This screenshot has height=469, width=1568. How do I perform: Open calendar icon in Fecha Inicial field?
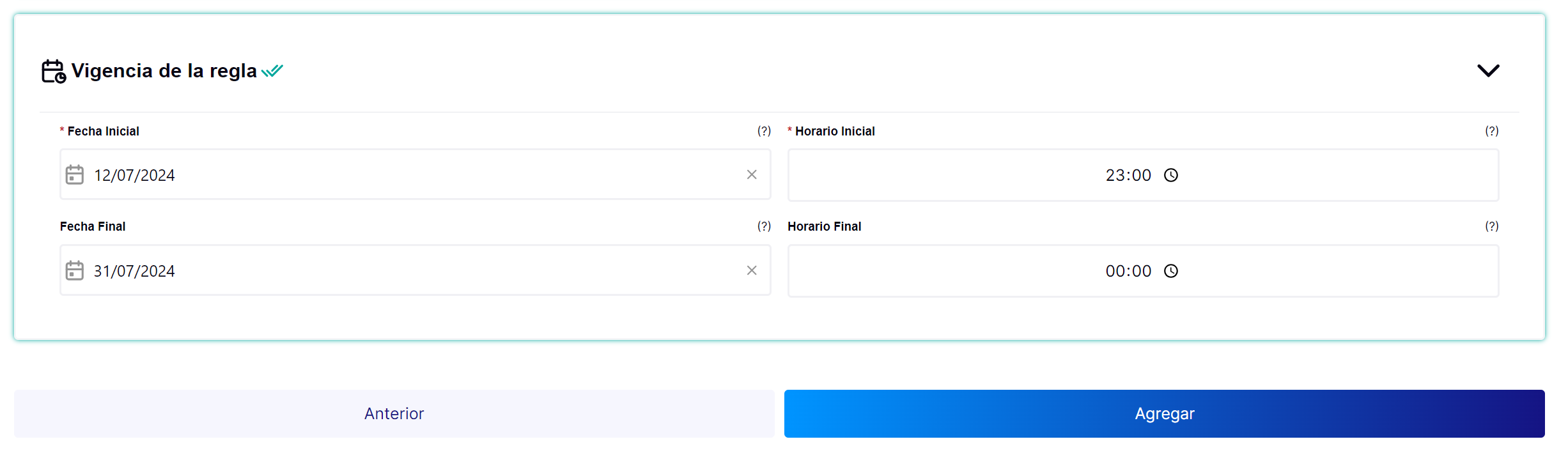coord(75,174)
